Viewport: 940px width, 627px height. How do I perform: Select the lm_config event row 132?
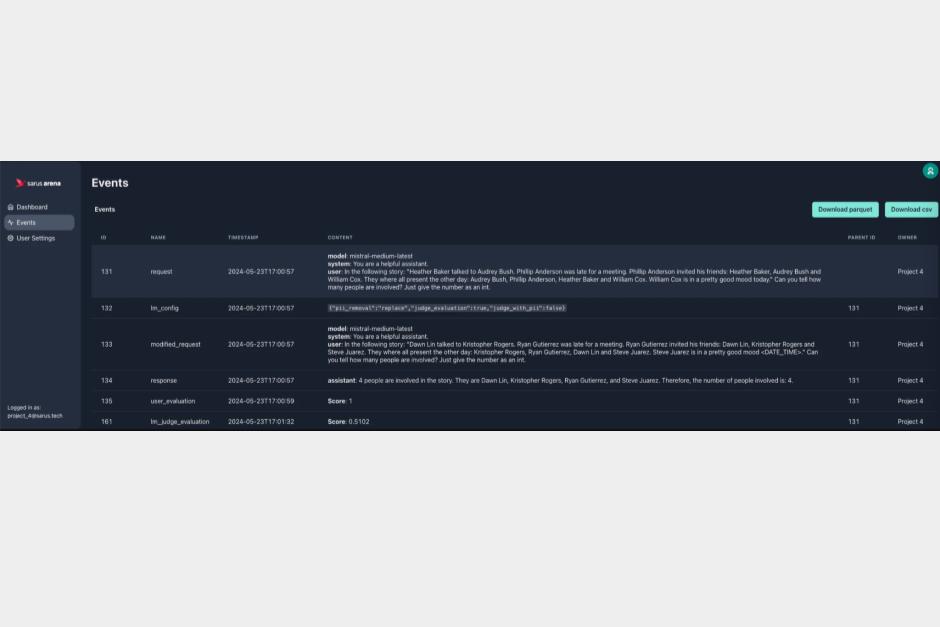tap(164, 308)
